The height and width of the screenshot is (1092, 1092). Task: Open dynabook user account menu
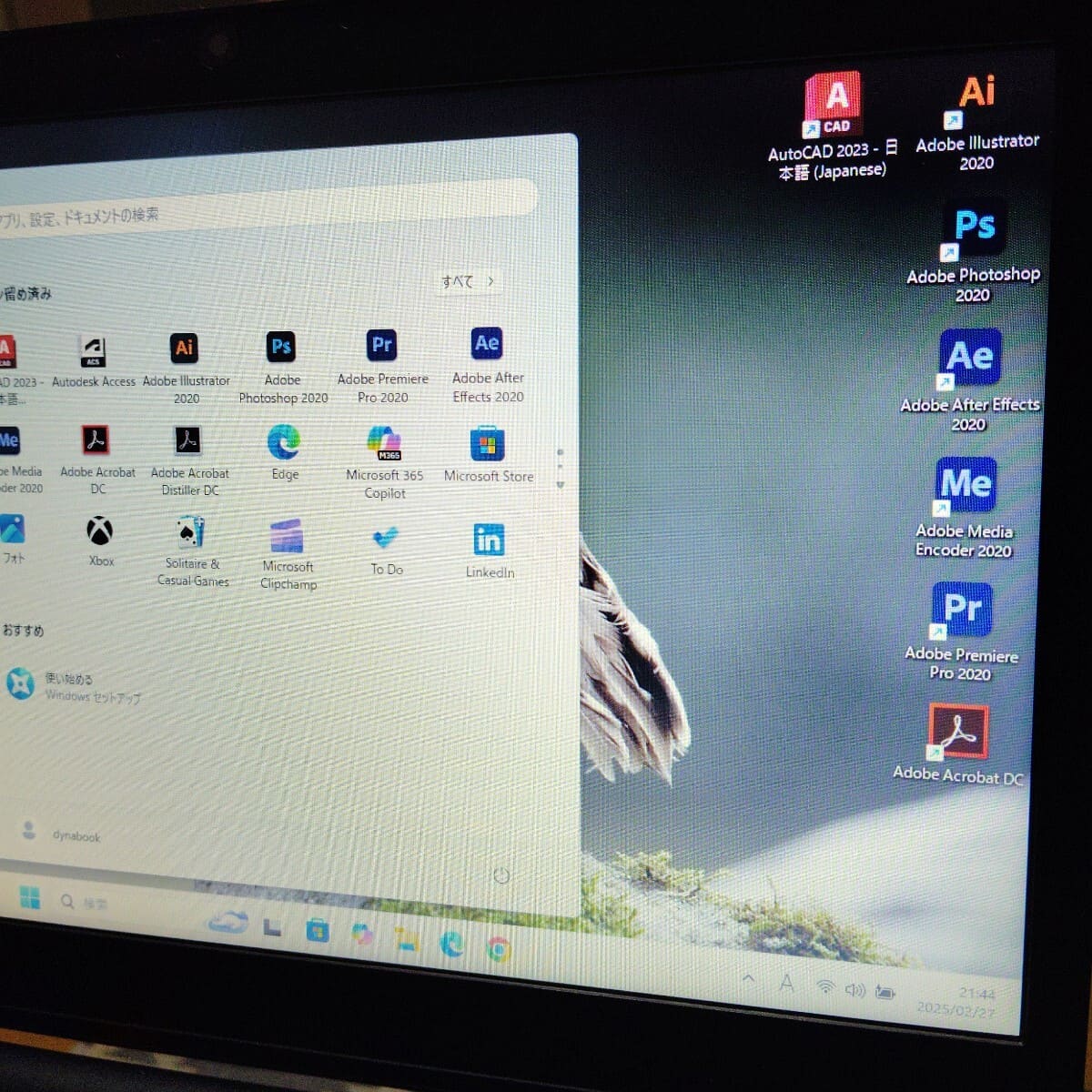[x=60, y=833]
